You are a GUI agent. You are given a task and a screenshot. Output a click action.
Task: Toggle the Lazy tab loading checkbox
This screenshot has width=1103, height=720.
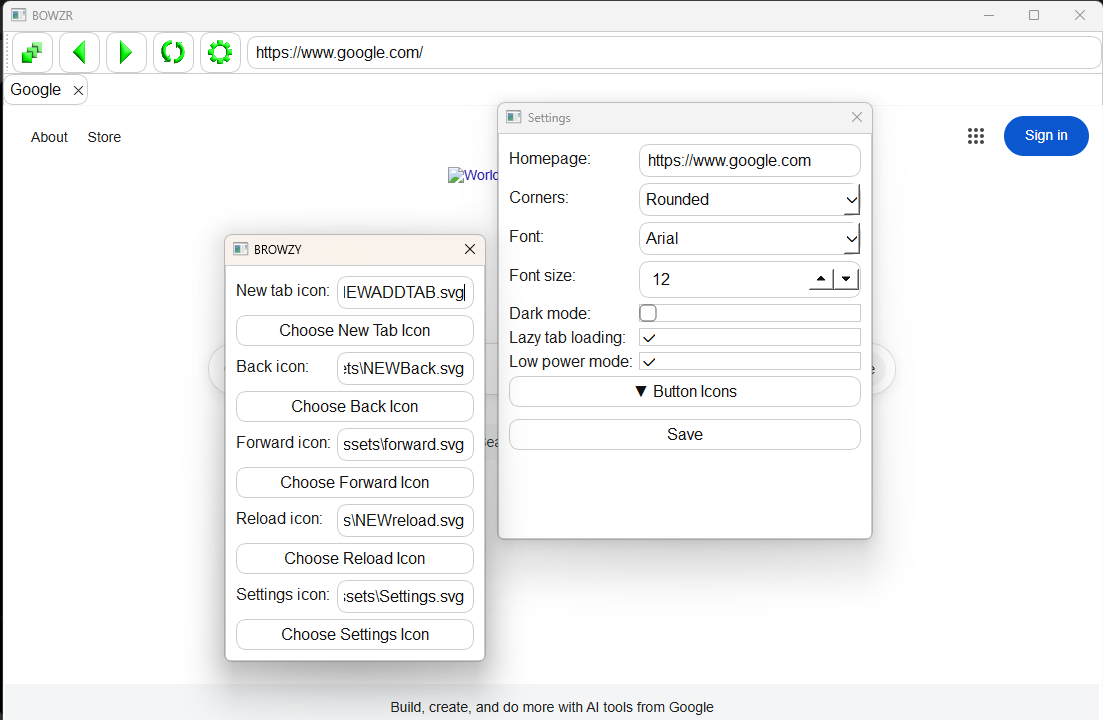(x=649, y=338)
